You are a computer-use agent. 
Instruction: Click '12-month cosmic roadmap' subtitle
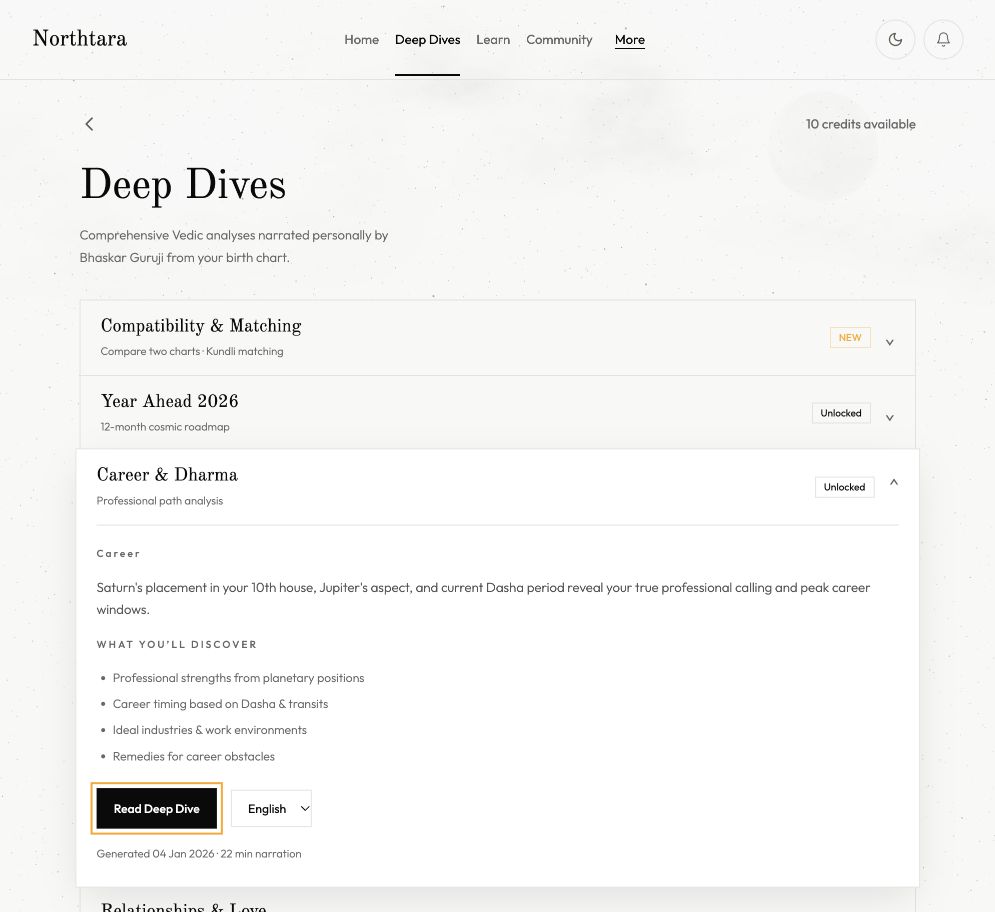[x=165, y=427]
